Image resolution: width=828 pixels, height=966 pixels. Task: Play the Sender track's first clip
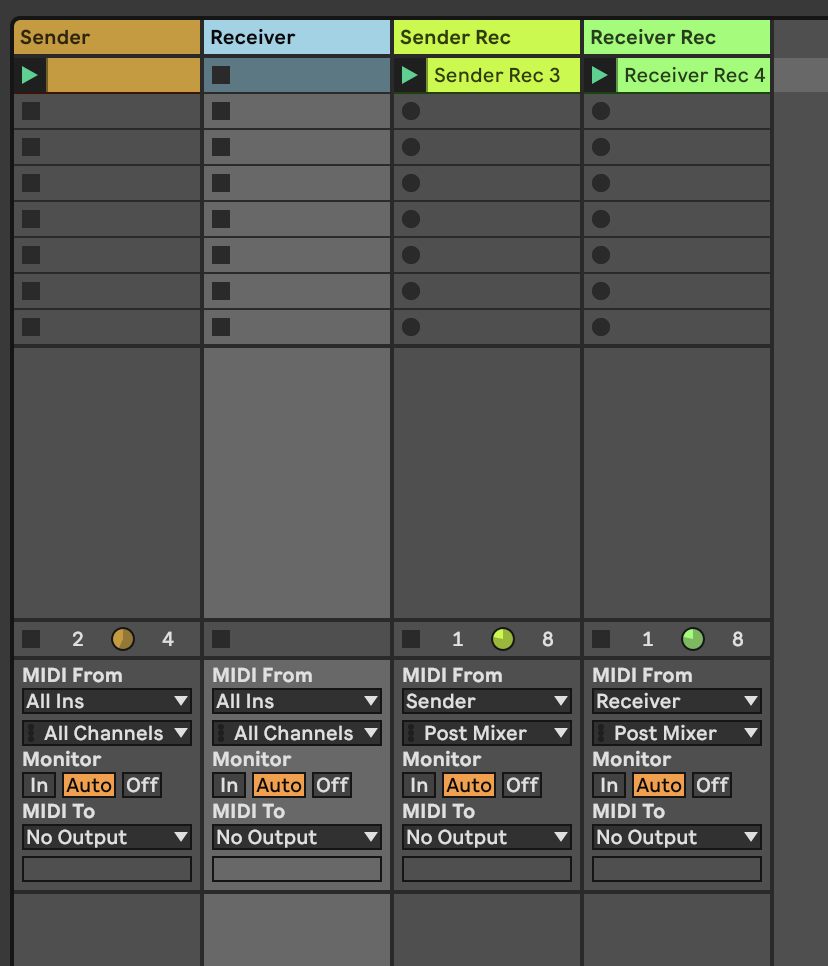click(30, 75)
